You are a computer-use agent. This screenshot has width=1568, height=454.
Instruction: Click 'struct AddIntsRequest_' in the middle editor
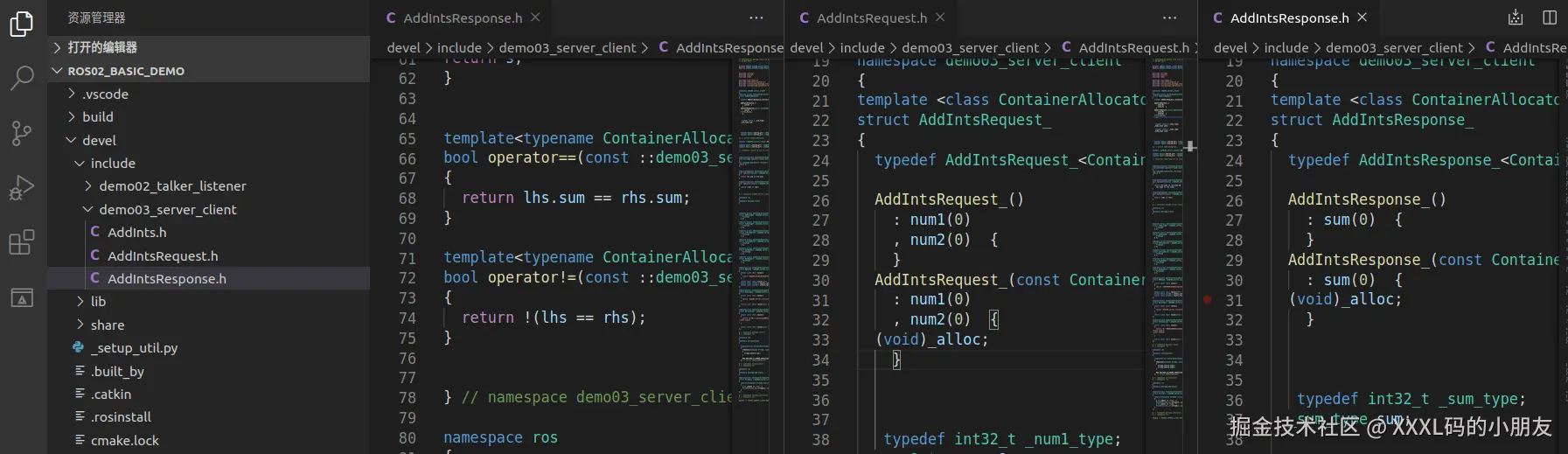pyautogui.click(x=954, y=120)
